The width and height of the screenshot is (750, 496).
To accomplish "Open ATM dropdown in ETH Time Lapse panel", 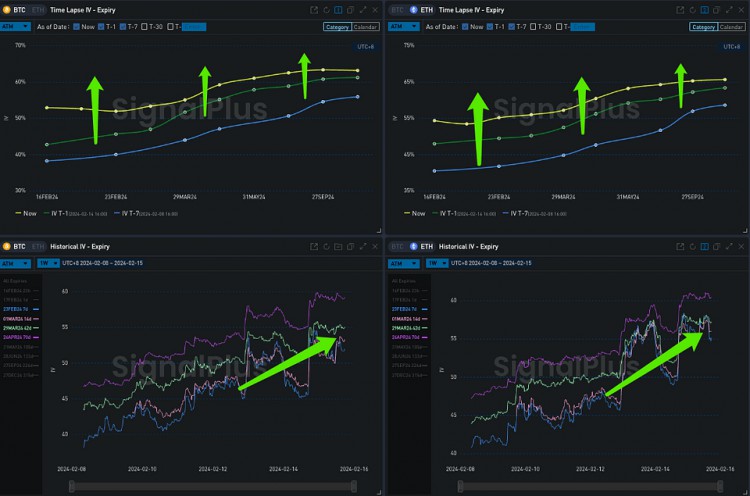I will 404,27.
